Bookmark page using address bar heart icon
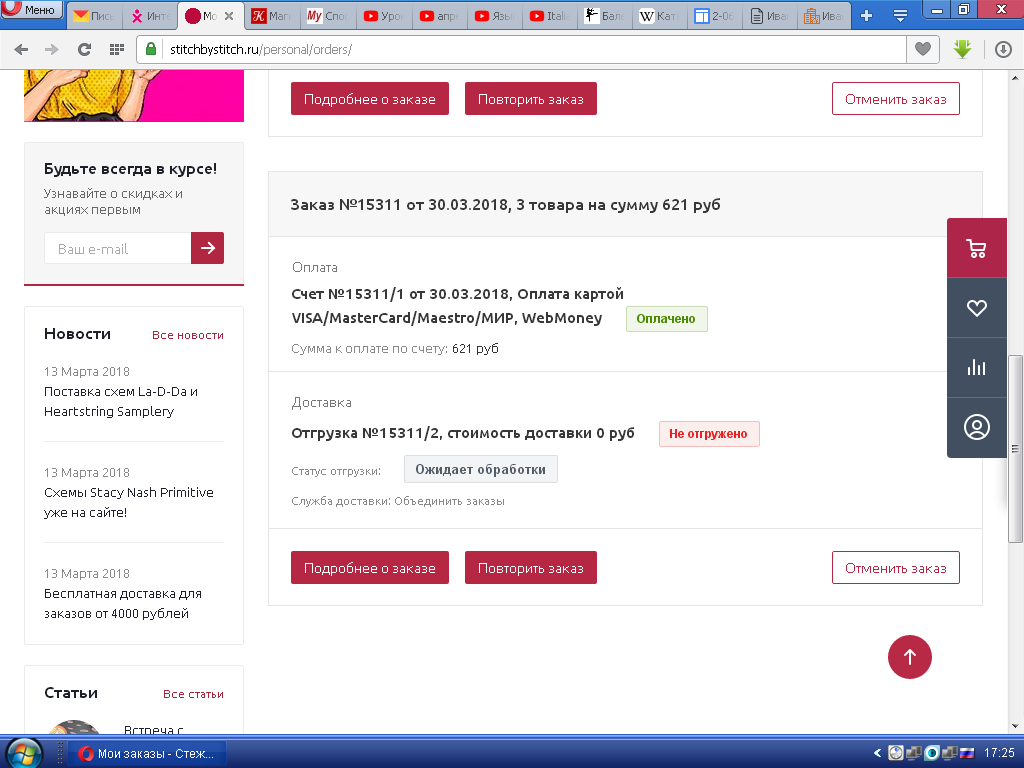This screenshot has width=1024, height=768. [x=922, y=49]
